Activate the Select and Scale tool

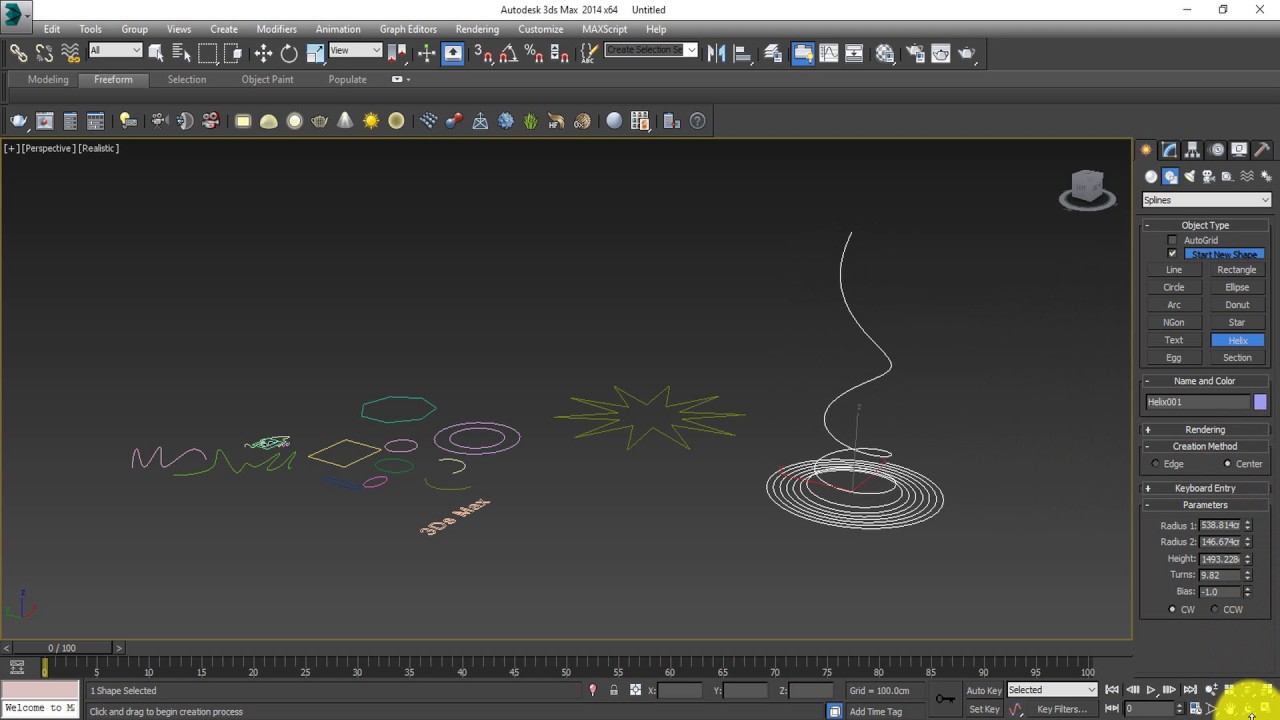(x=315, y=53)
